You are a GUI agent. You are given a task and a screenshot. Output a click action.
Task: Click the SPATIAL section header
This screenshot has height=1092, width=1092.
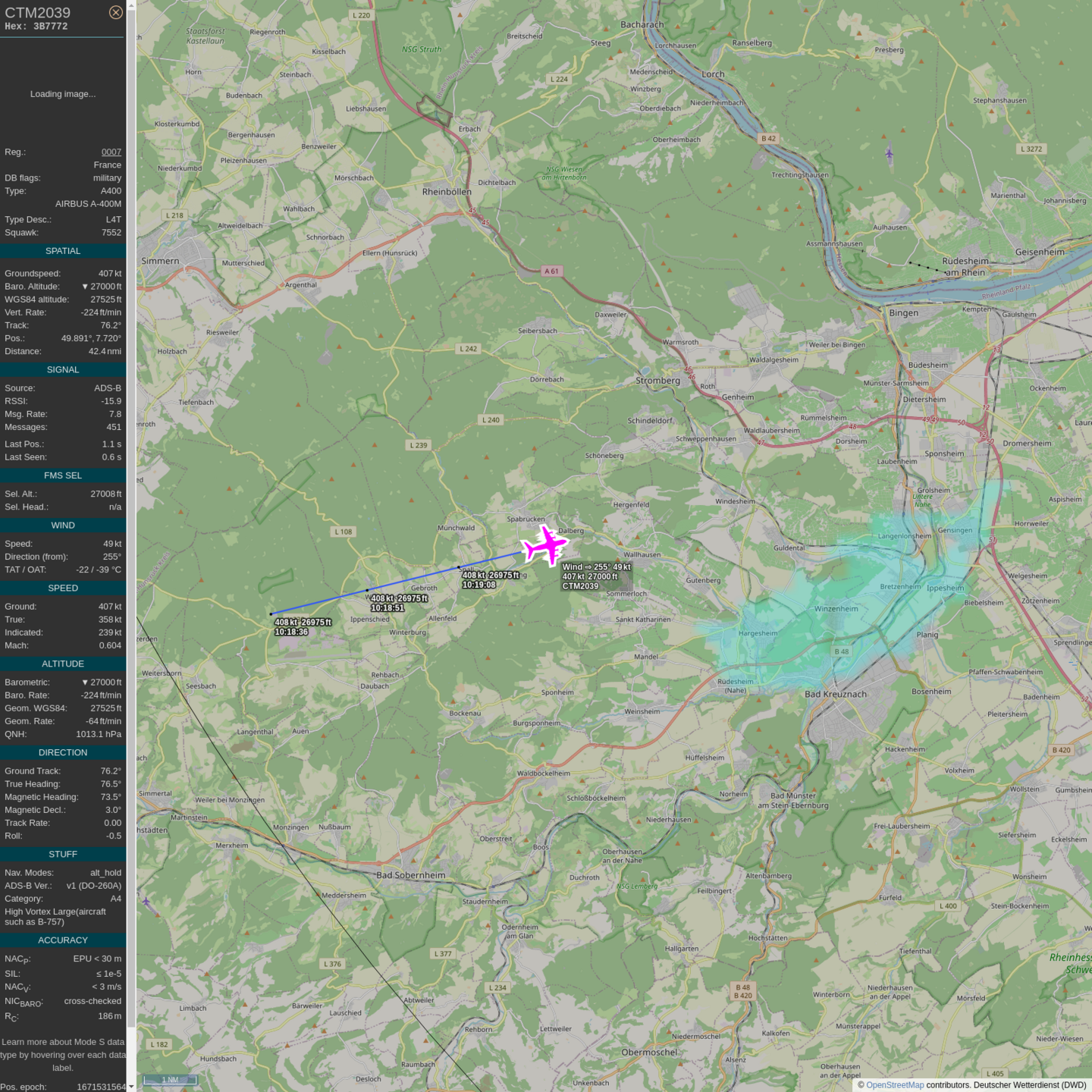[63, 251]
